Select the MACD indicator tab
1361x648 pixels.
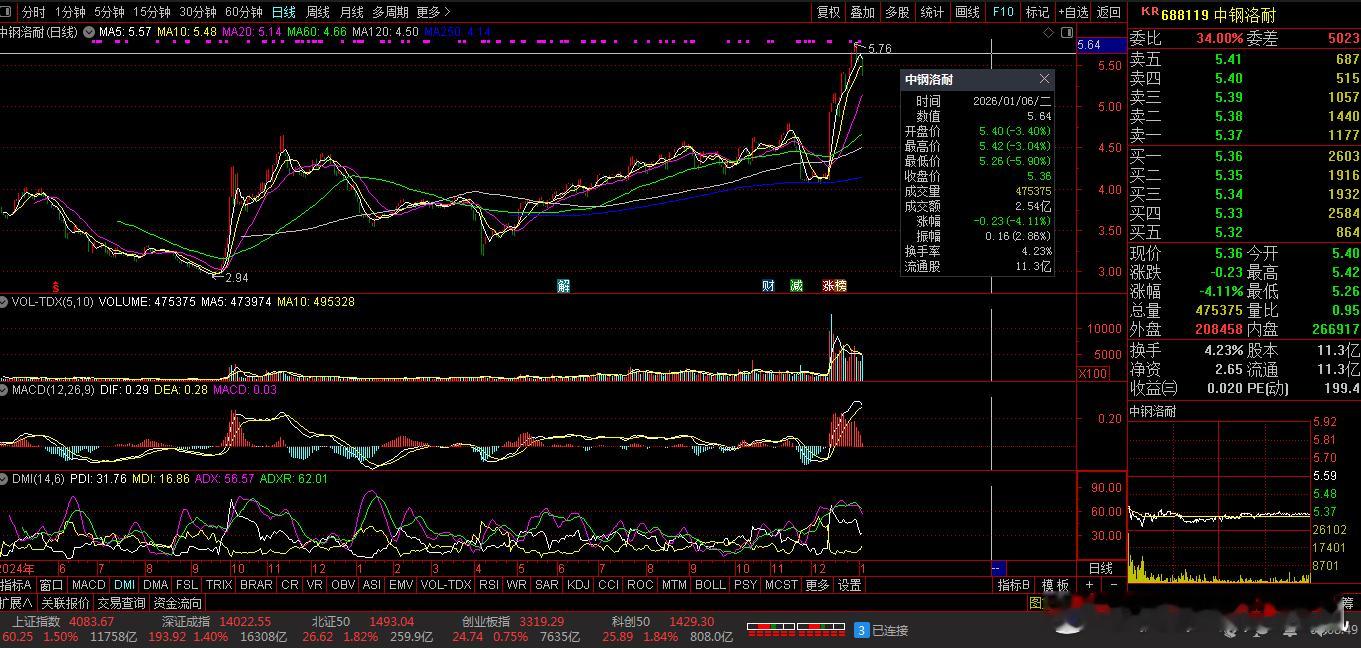(x=88, y=585)
